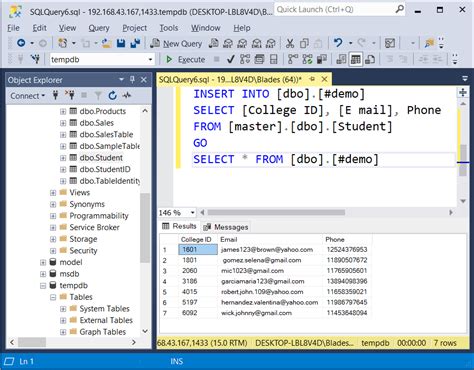
Task: Expand the dbo.Student table node
Action: [x=63, y=158]
